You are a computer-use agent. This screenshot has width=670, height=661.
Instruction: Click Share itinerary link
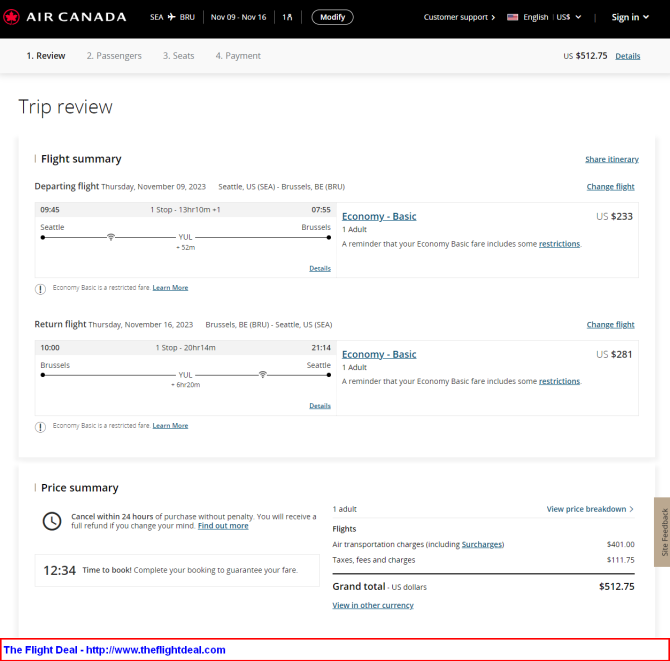tap(612, 159)
